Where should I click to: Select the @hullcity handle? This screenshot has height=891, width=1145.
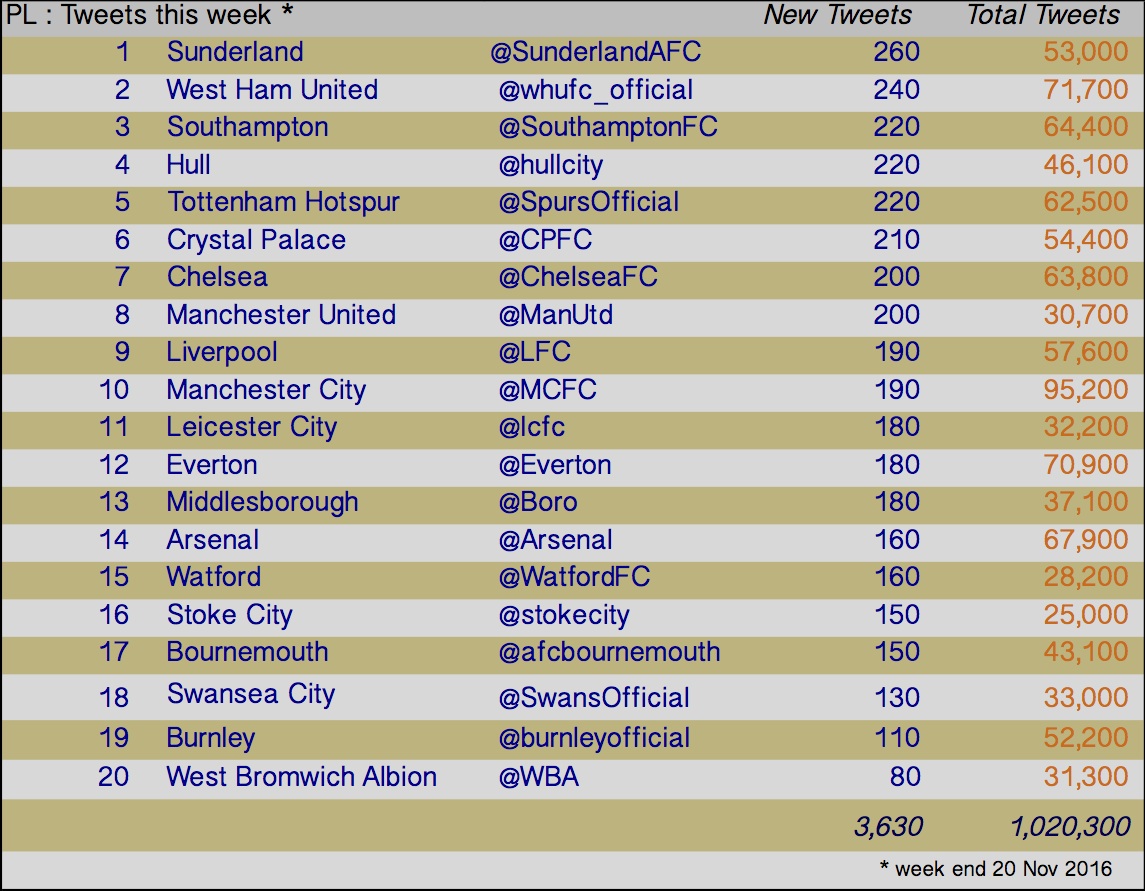(551, 165)
